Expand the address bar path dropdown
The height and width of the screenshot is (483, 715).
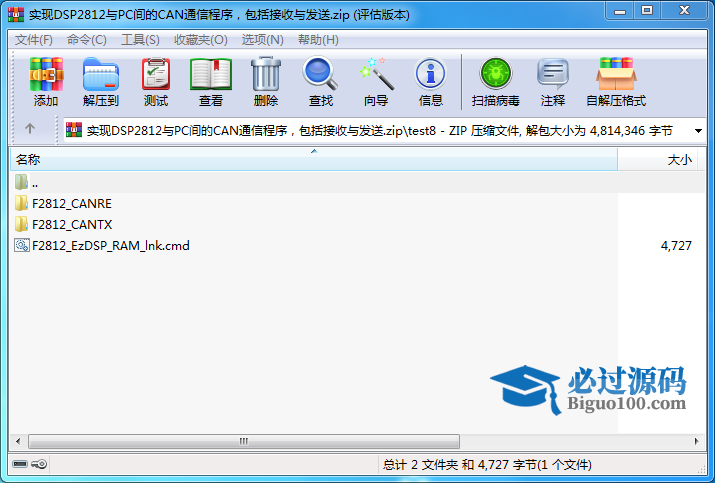click(698, 131)
